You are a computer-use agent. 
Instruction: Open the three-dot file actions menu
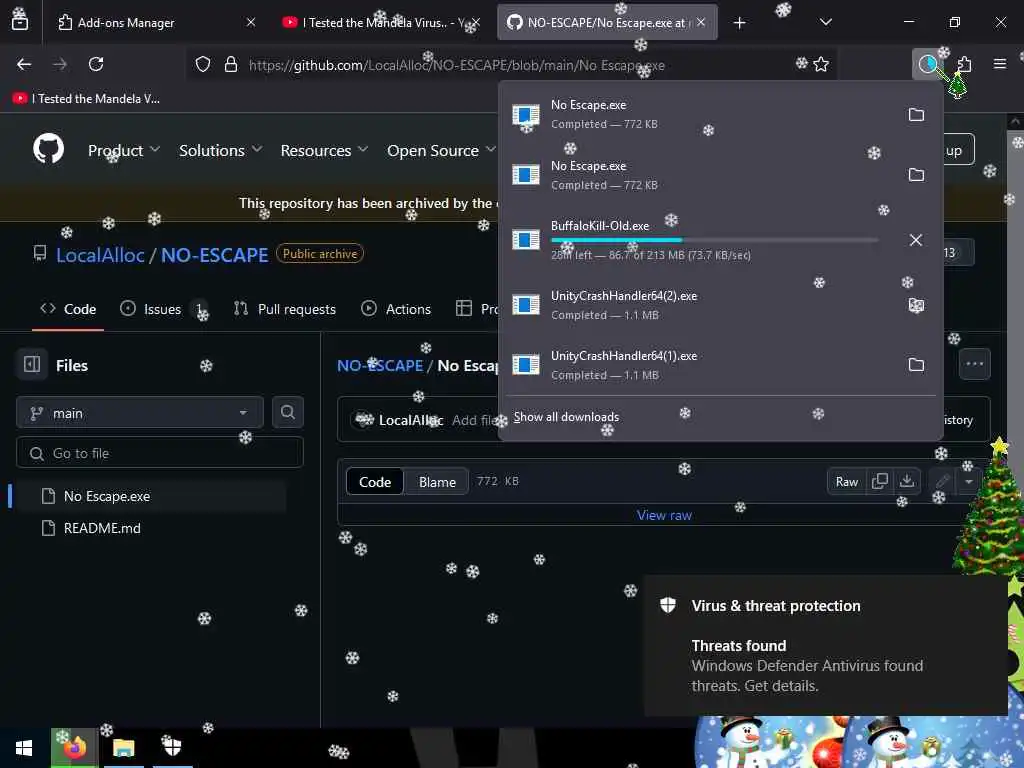[974, 364]
